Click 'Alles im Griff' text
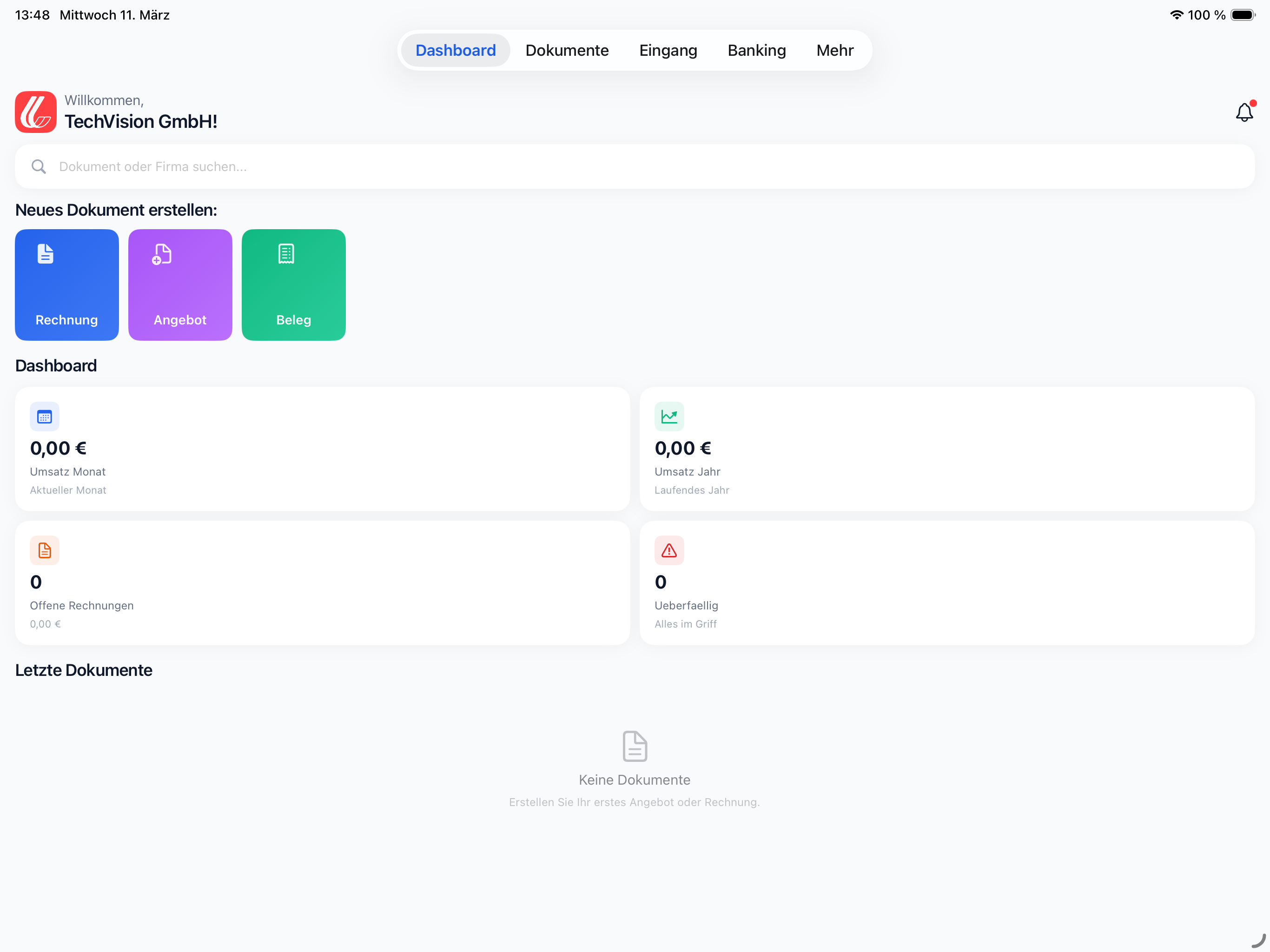Image resolution: width=1270 pixels, height=952 pixels. click(686, 624)
